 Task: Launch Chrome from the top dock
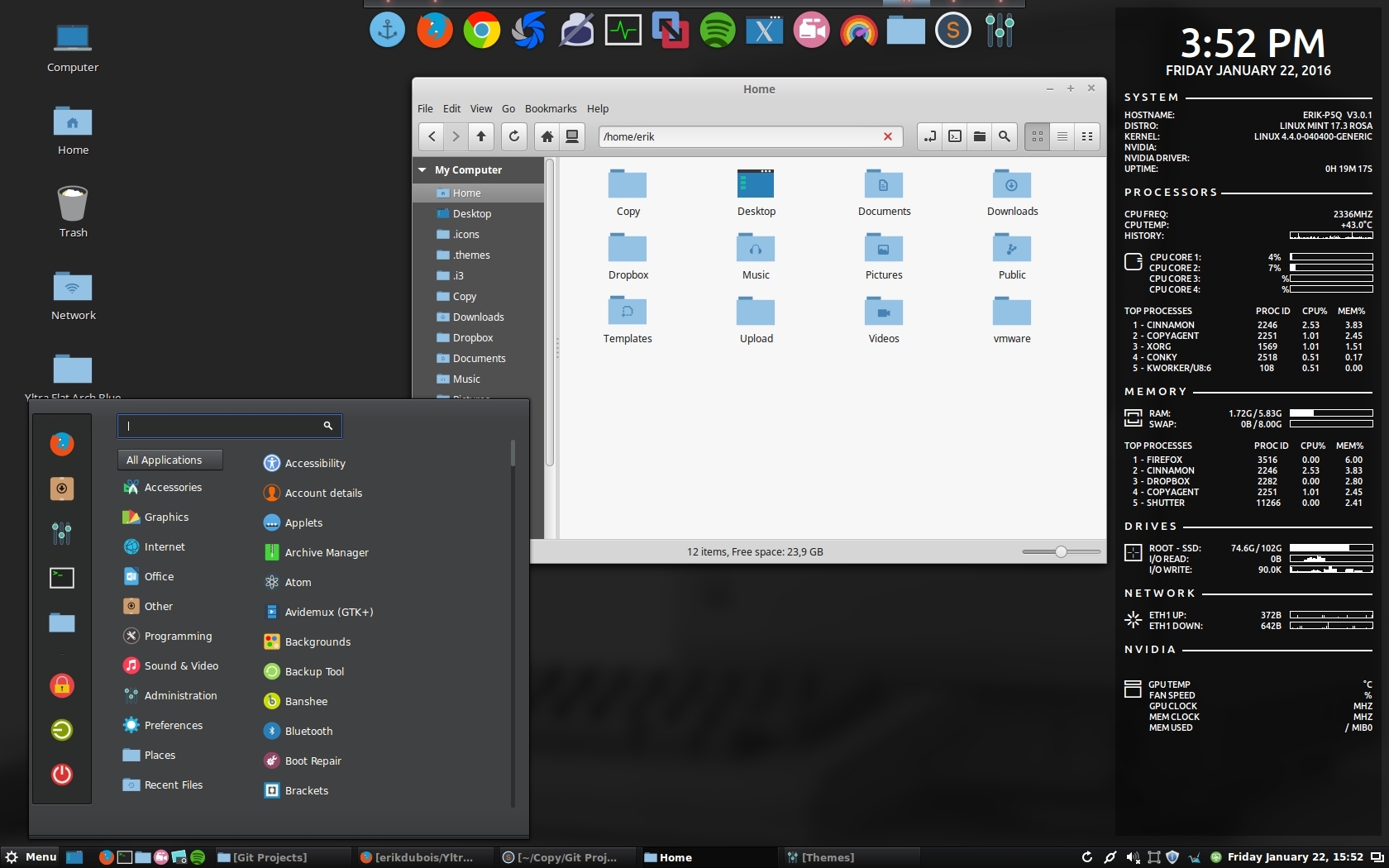coord(481,31)
